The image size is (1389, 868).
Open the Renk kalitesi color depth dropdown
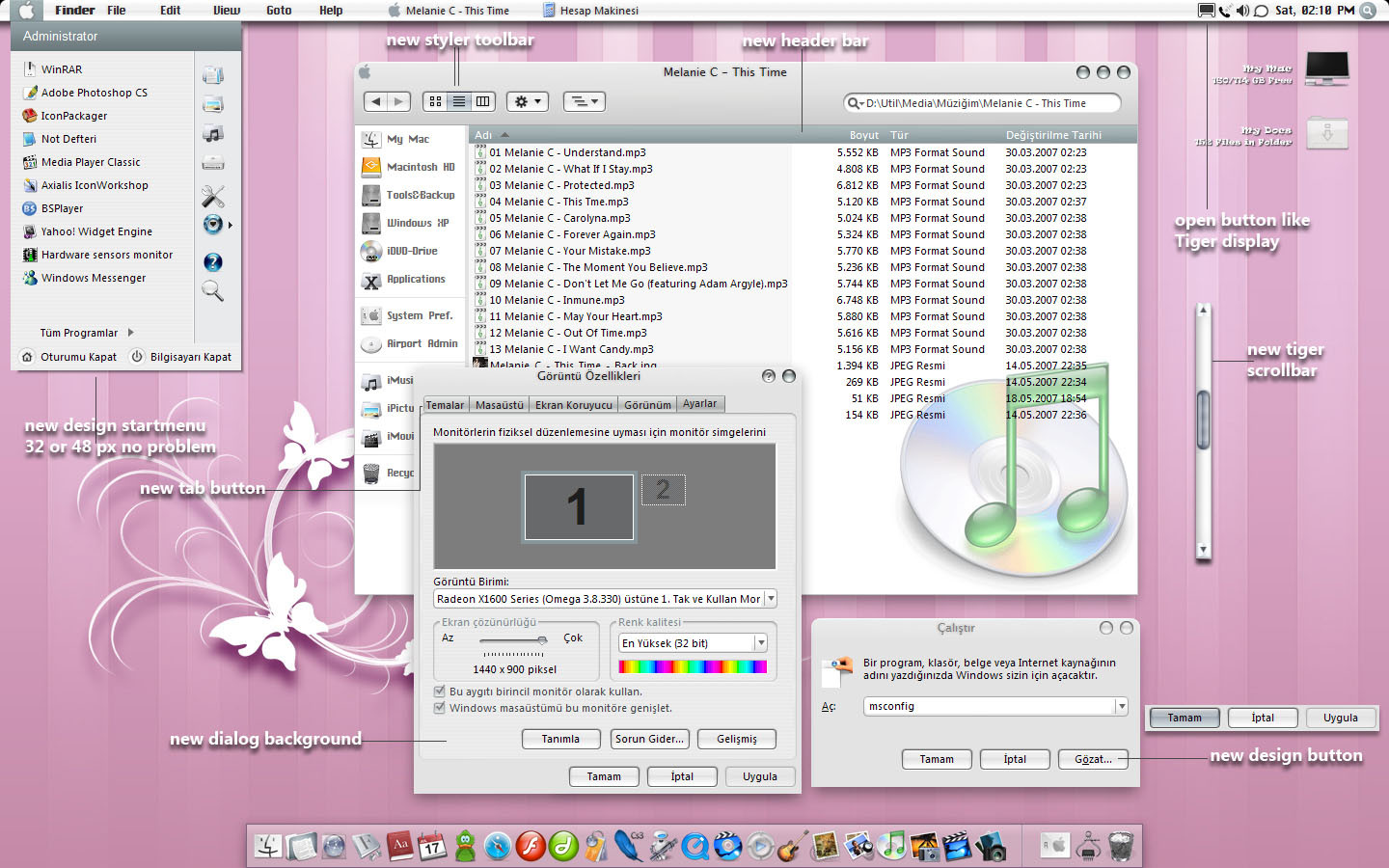[760, 643]
